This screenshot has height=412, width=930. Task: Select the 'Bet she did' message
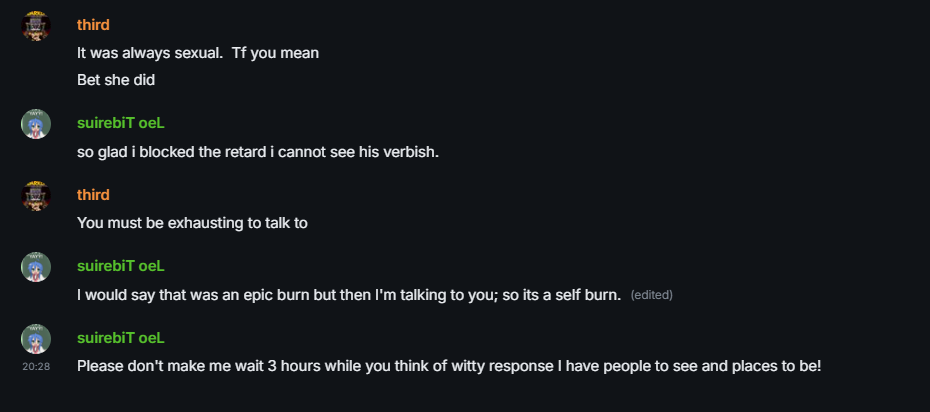(x=116, y=80)
